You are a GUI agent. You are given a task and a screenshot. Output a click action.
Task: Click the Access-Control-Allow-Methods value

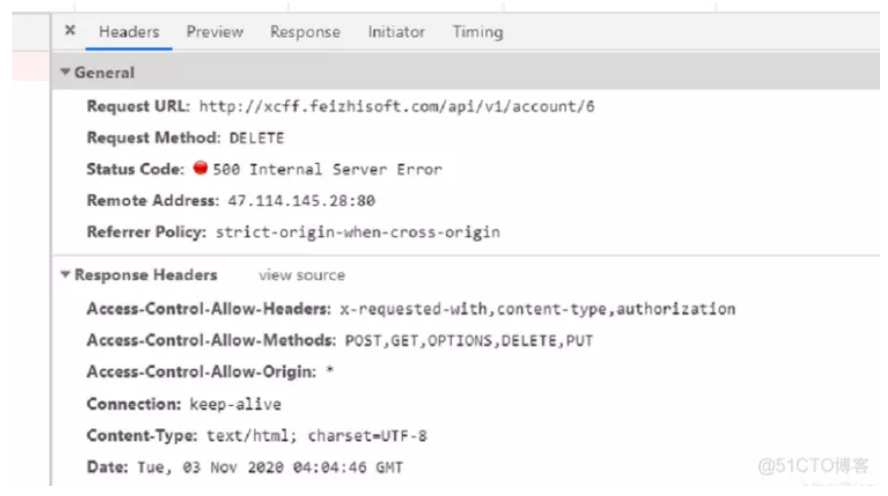[x=469, y=341]
